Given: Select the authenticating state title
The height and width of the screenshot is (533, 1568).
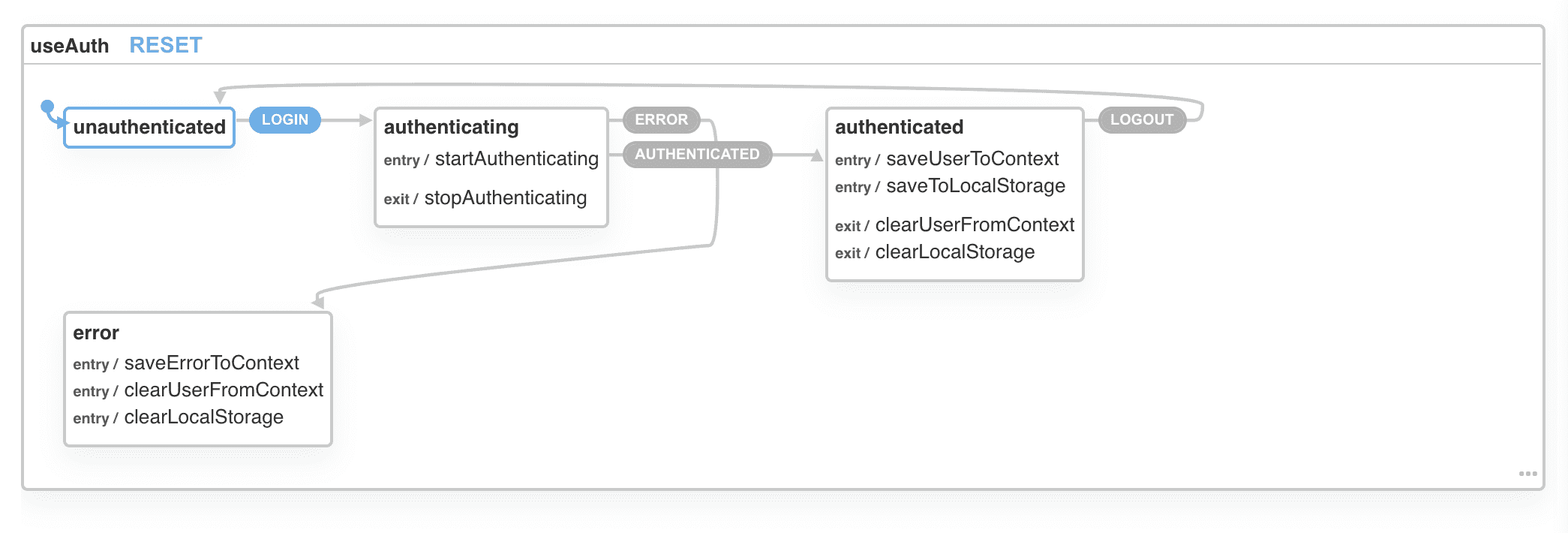Looking at the screenshot, I should pos(451,127).
